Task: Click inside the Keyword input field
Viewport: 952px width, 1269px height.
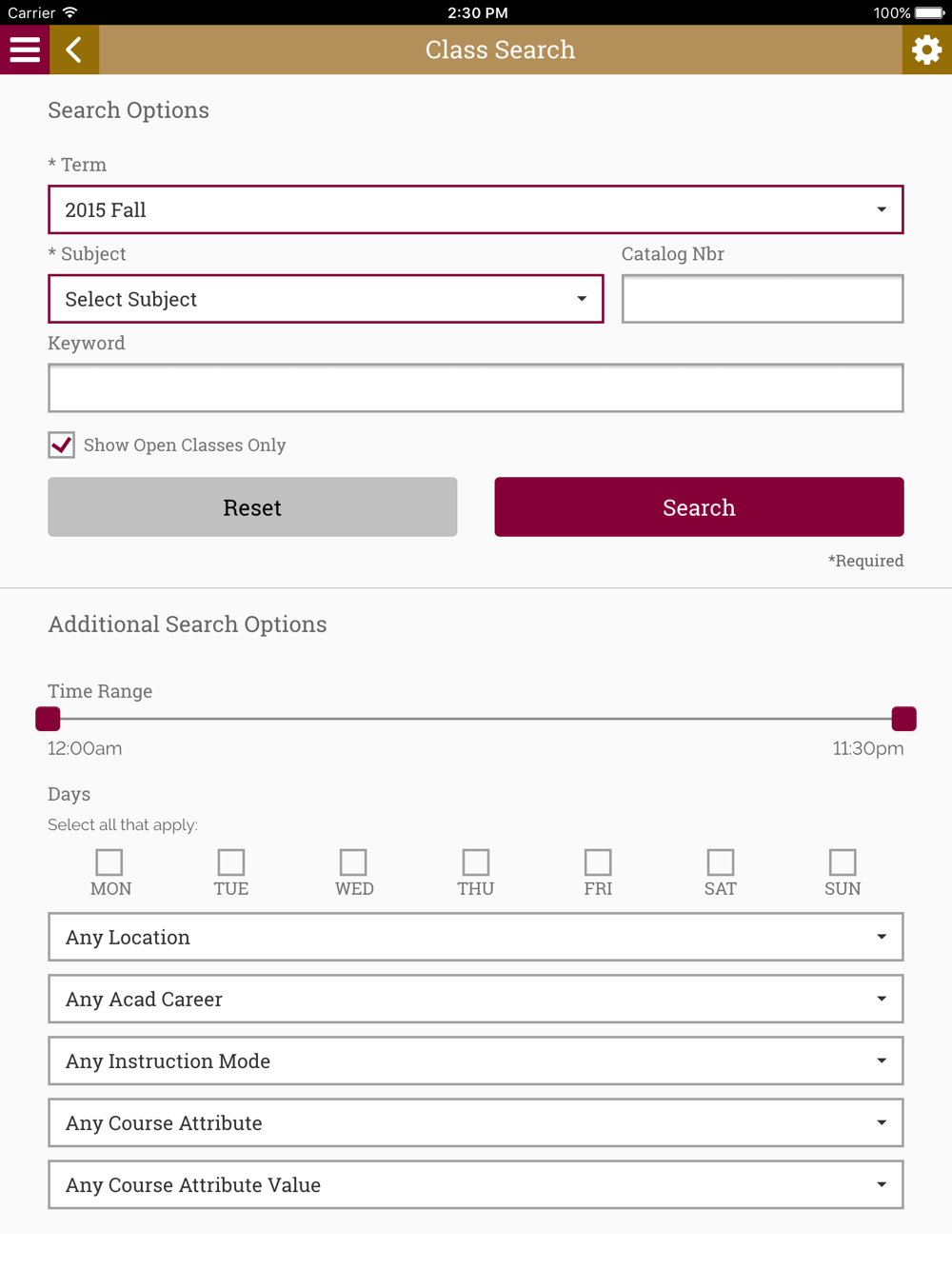Action: 476,387
